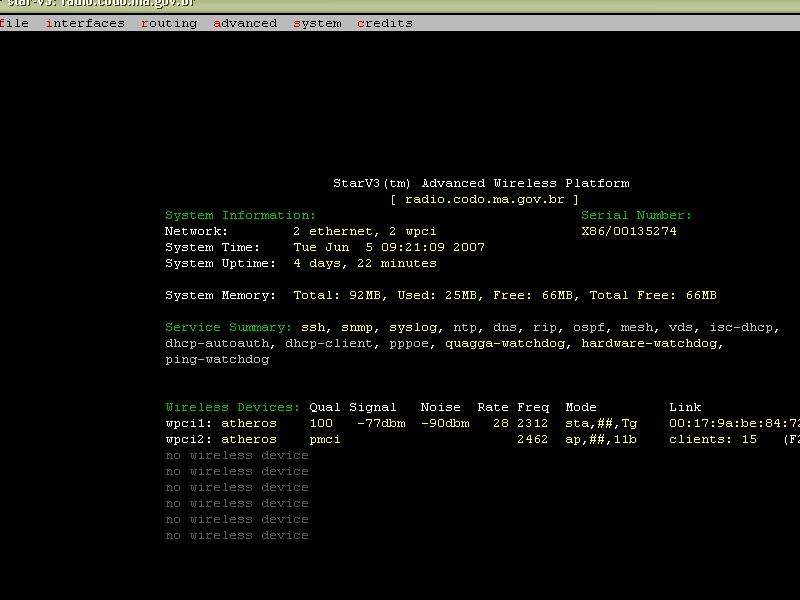Screen dimensions: 800x600
Task: Click the dns service entry
Action: [x=505, y=328]
